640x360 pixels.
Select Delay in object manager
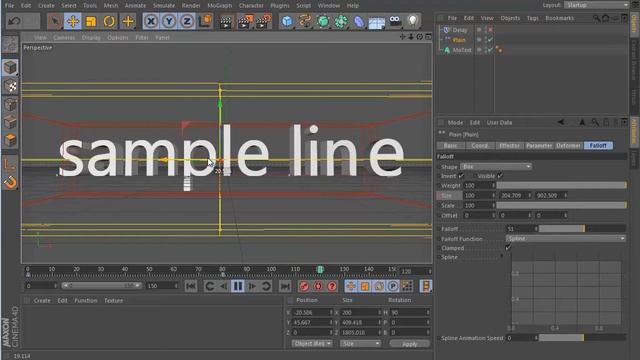460,30
